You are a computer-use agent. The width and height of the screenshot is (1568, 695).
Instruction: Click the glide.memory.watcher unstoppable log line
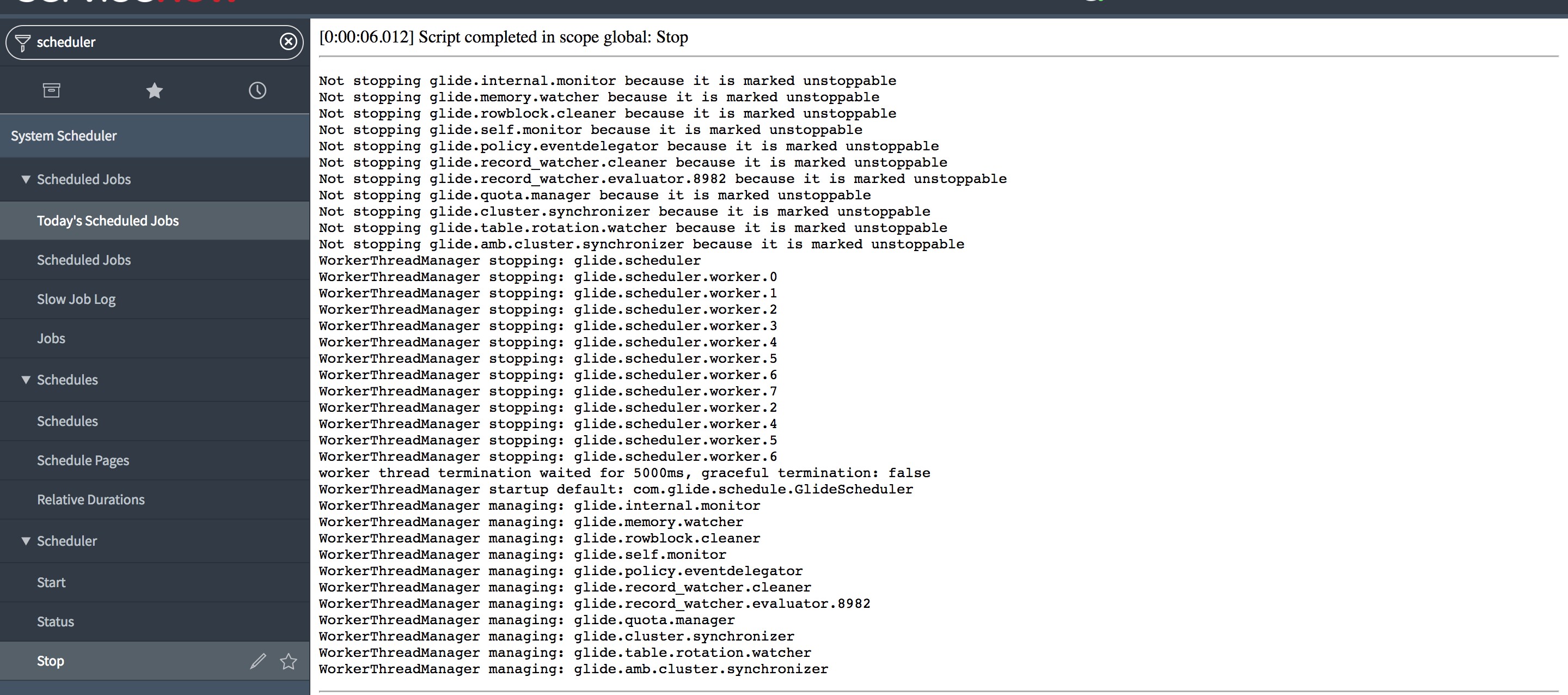click(x=599, y=97)
